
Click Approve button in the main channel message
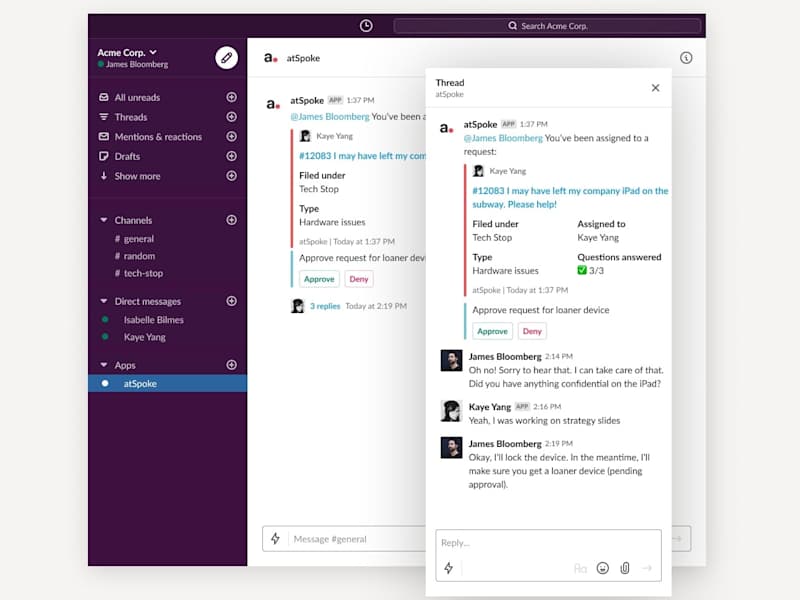[319, 279]
